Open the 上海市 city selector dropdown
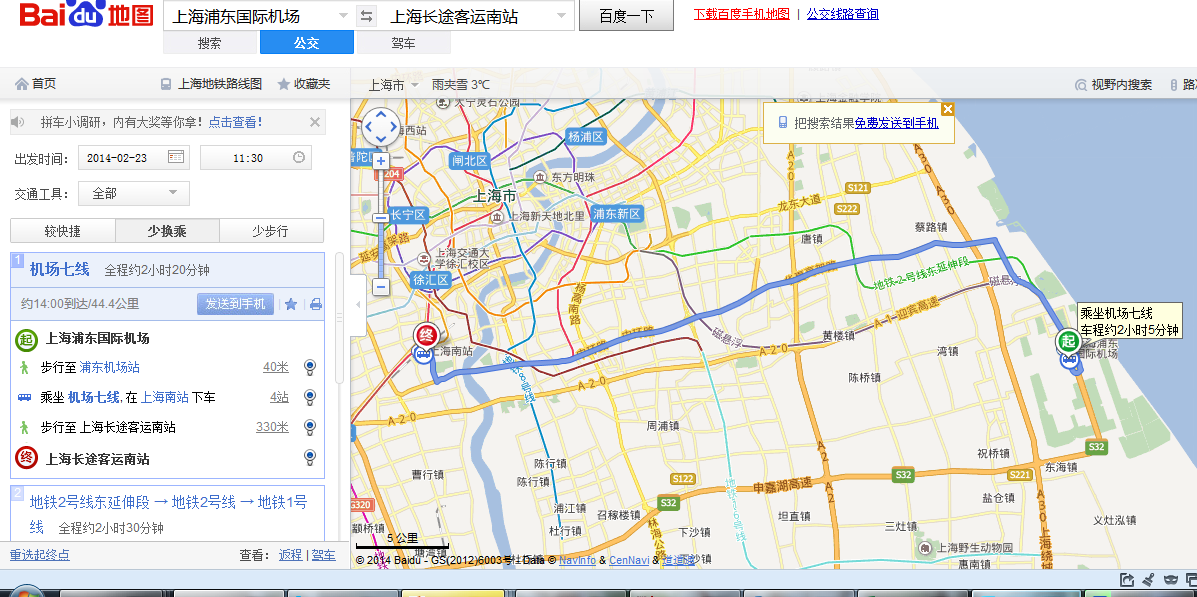 (394, 85)
